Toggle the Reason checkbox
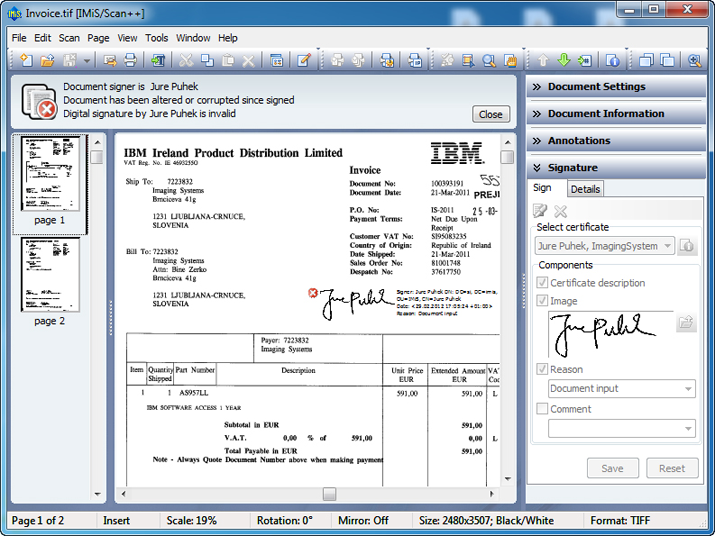 542,369
